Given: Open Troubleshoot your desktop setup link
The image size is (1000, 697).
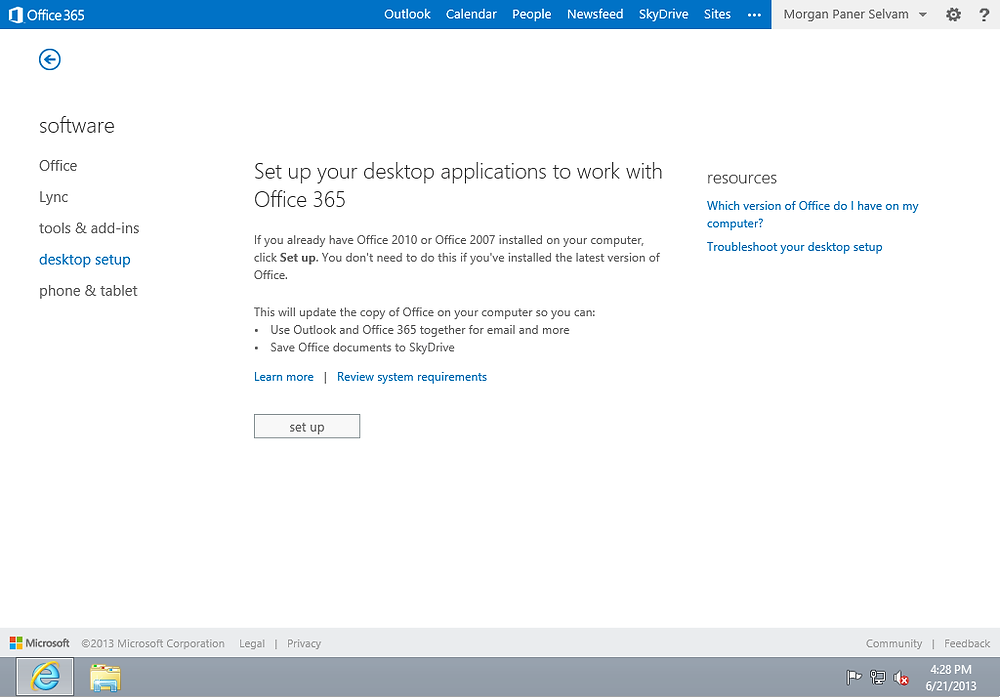Looking at the screenshot, I should [795, 247].
